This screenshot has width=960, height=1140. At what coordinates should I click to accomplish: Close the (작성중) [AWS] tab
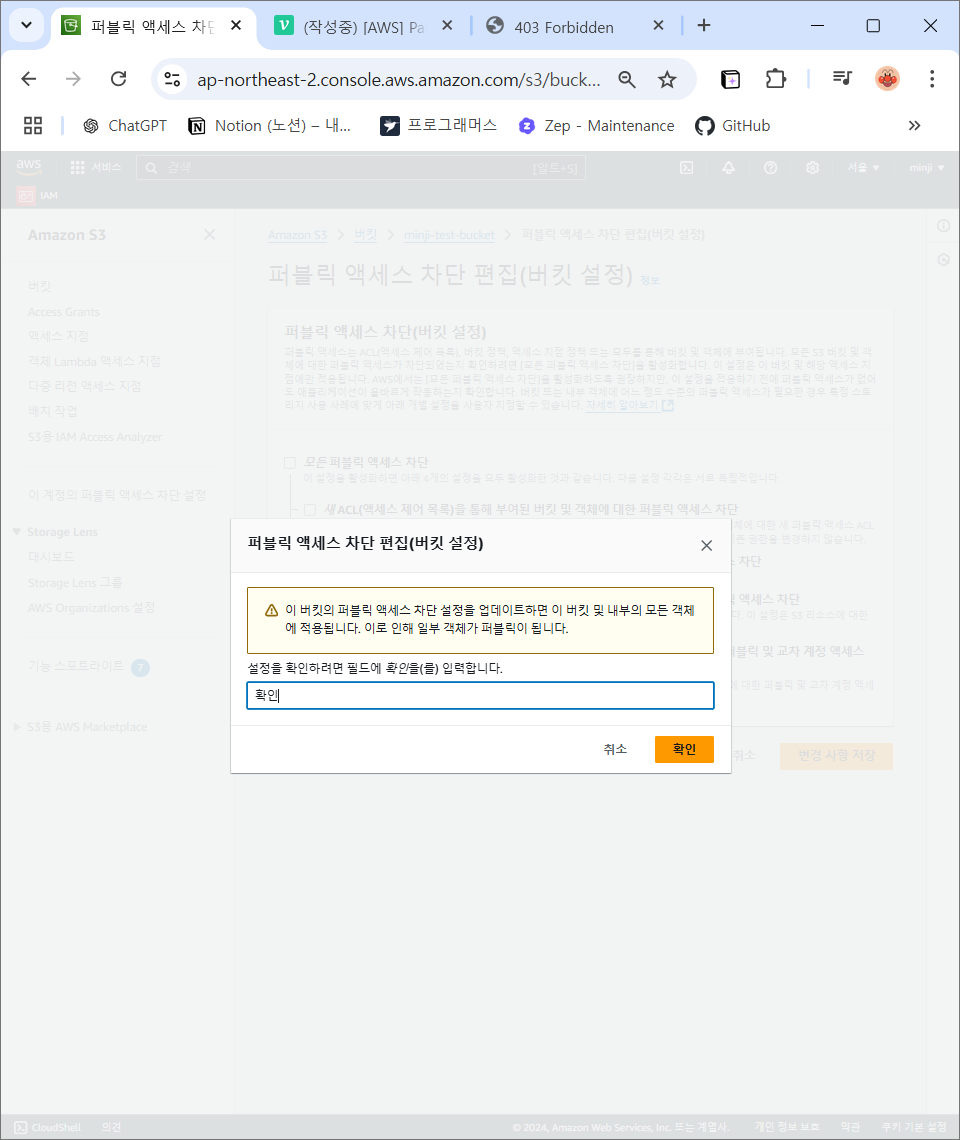pyautogui.click(x=447, y=25)
